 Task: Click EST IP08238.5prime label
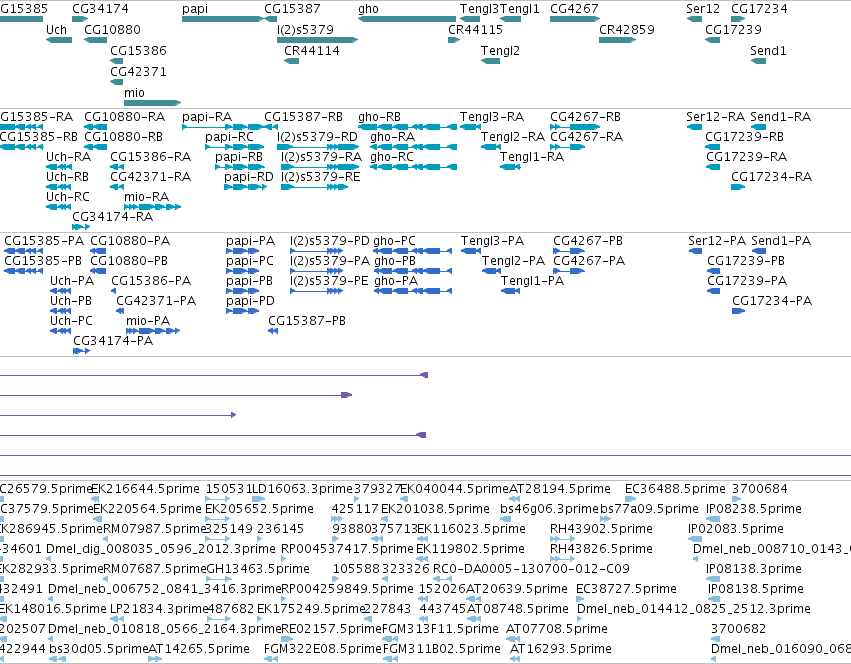tap(754, 509)
